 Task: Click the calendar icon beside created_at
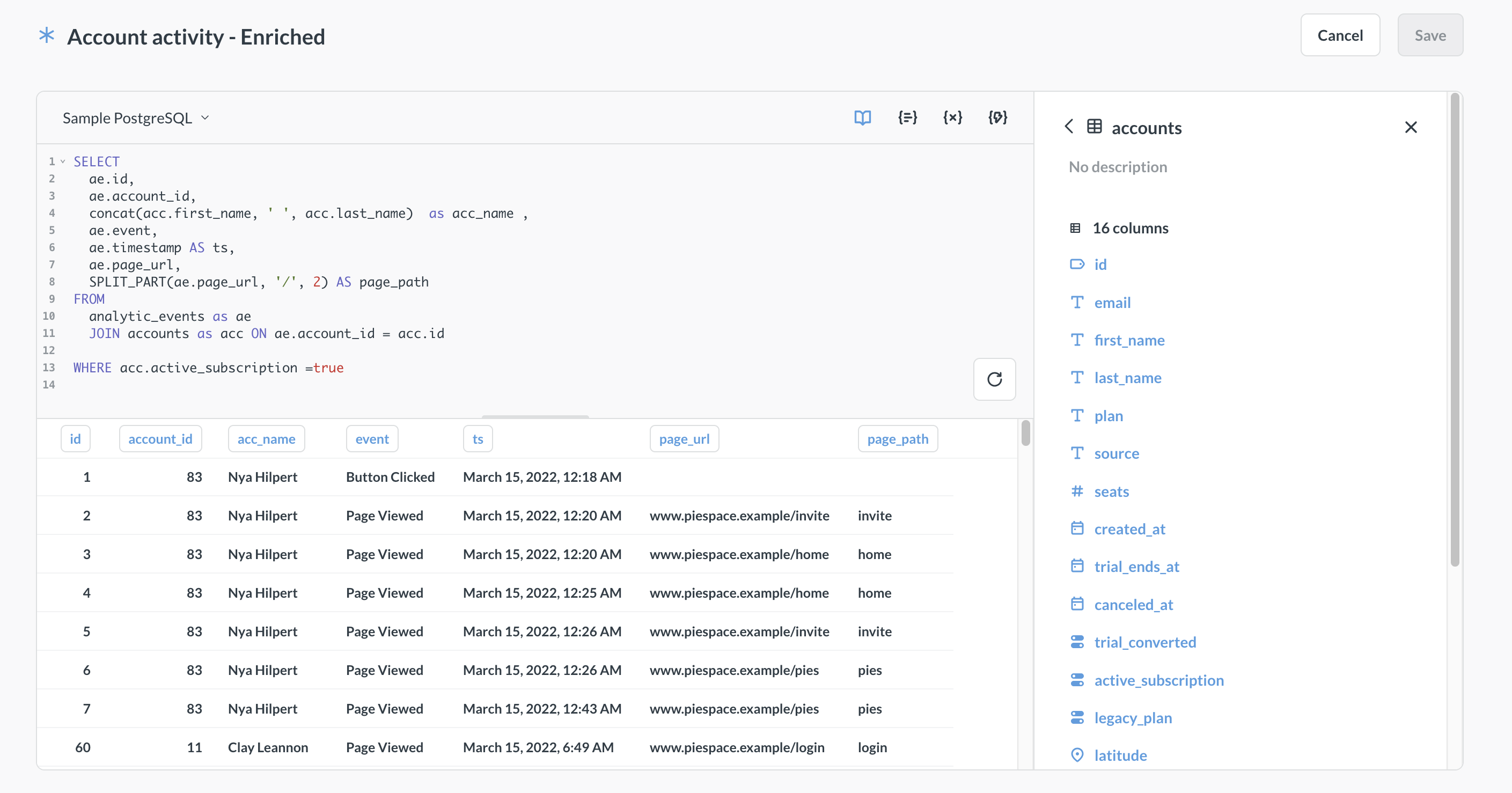1077,528
